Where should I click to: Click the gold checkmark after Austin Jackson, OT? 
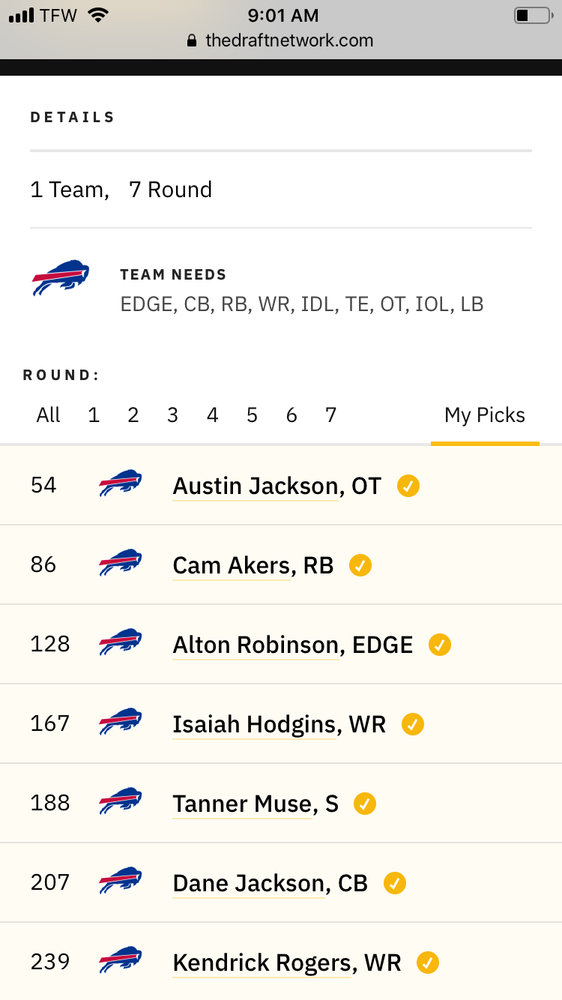[408, 486]
